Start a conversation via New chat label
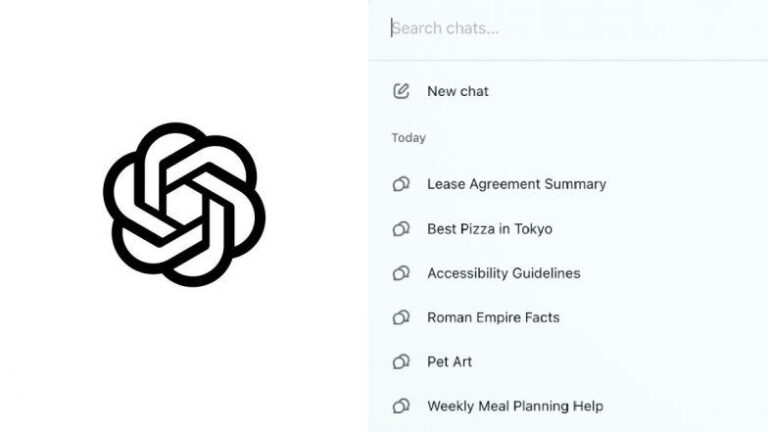 coord(458,91)
